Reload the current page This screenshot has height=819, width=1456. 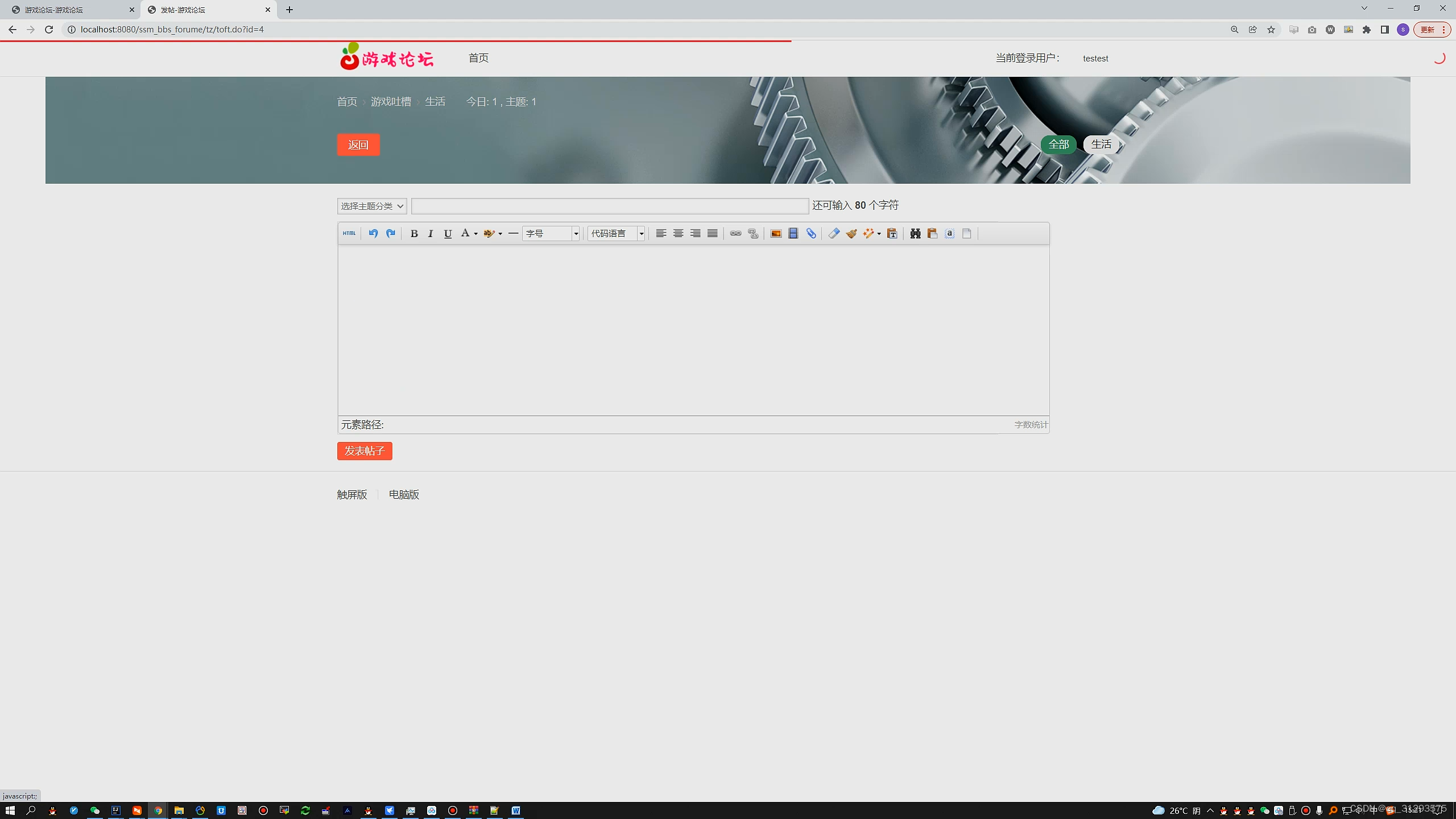(49, 30)
